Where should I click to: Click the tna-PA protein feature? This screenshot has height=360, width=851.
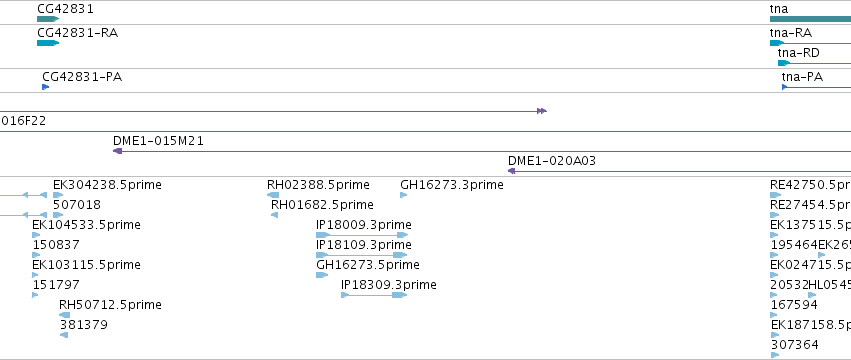point(816,87)
